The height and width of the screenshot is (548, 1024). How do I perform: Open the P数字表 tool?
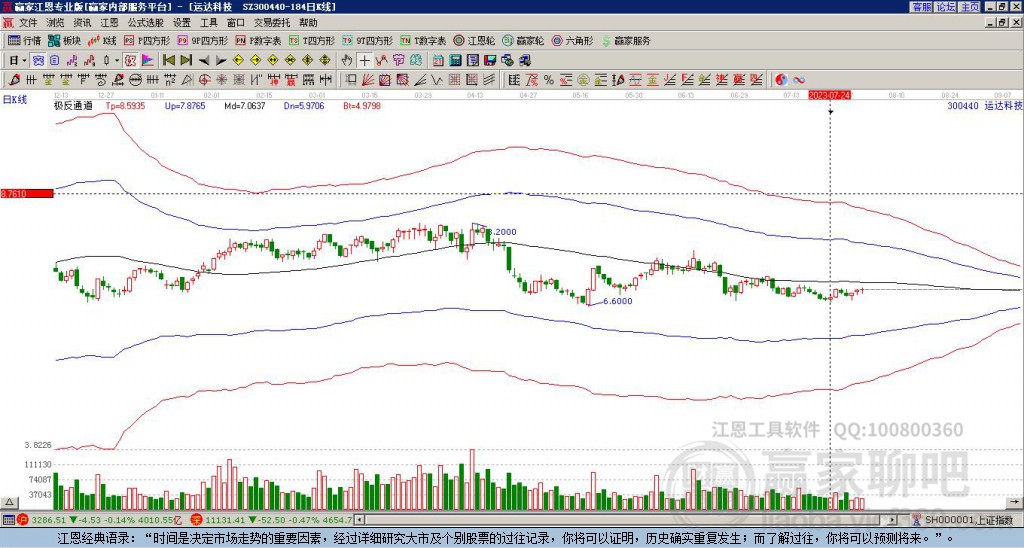tap(259, 40)
